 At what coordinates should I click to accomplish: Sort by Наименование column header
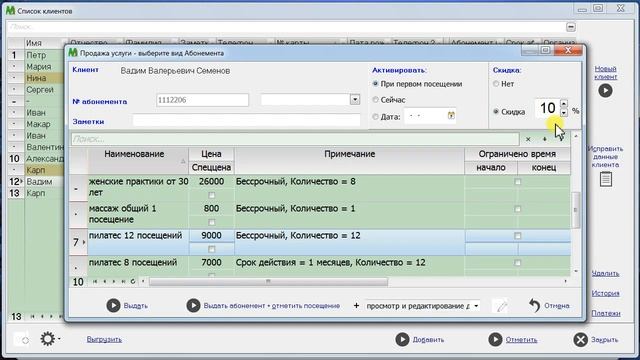tap(138, 160)
